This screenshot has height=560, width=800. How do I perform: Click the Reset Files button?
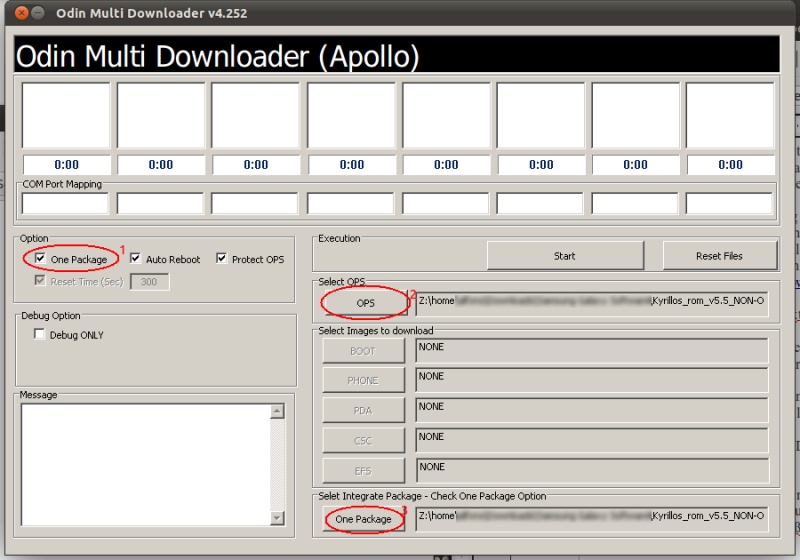(719, 256)
